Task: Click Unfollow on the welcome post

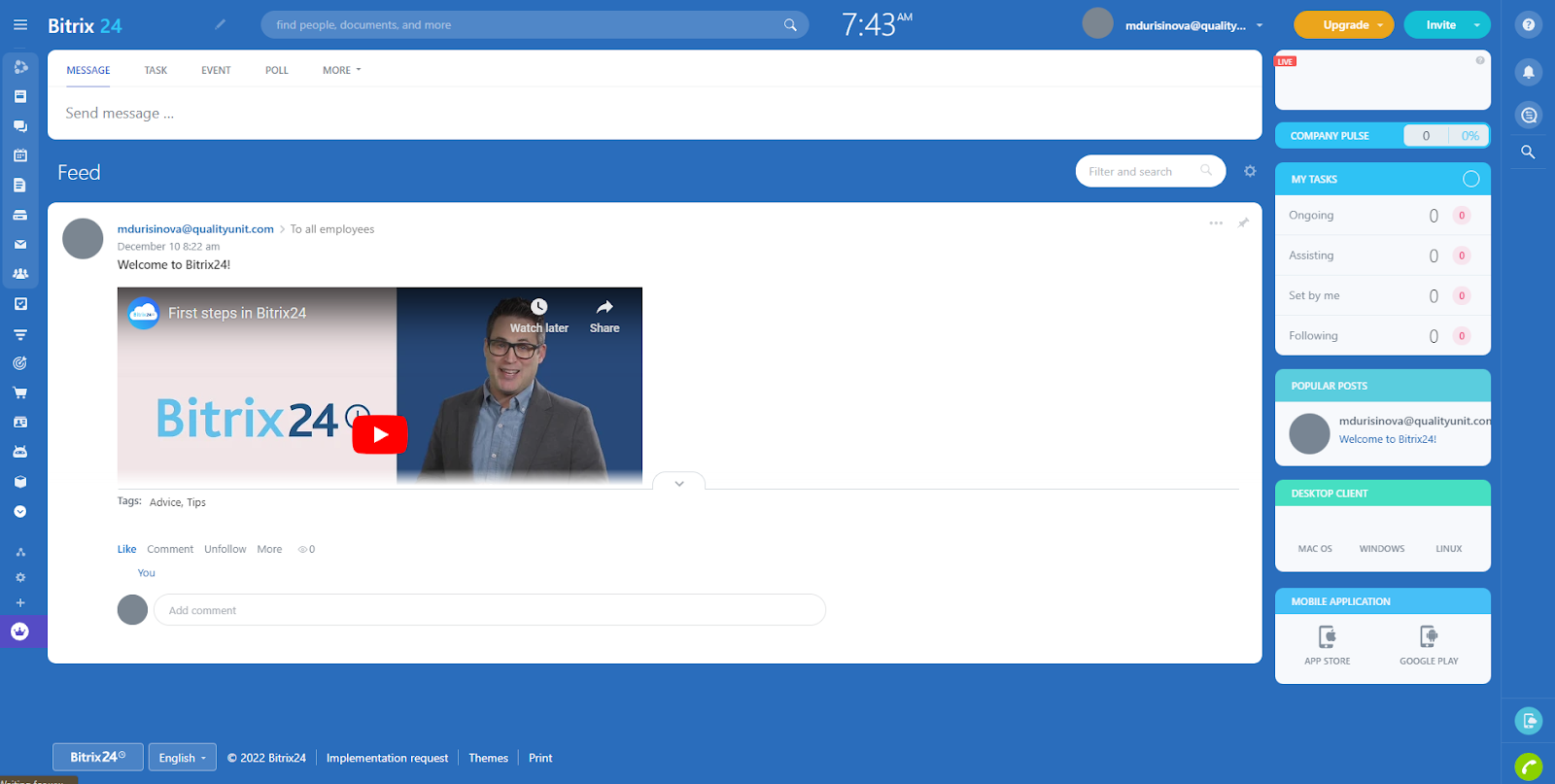Action: [x=225, y=550]
